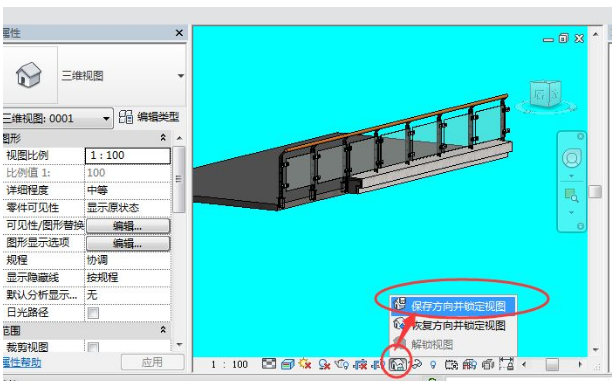Enable the 日光路径 checkbox
614x381 pixels.
93,313
